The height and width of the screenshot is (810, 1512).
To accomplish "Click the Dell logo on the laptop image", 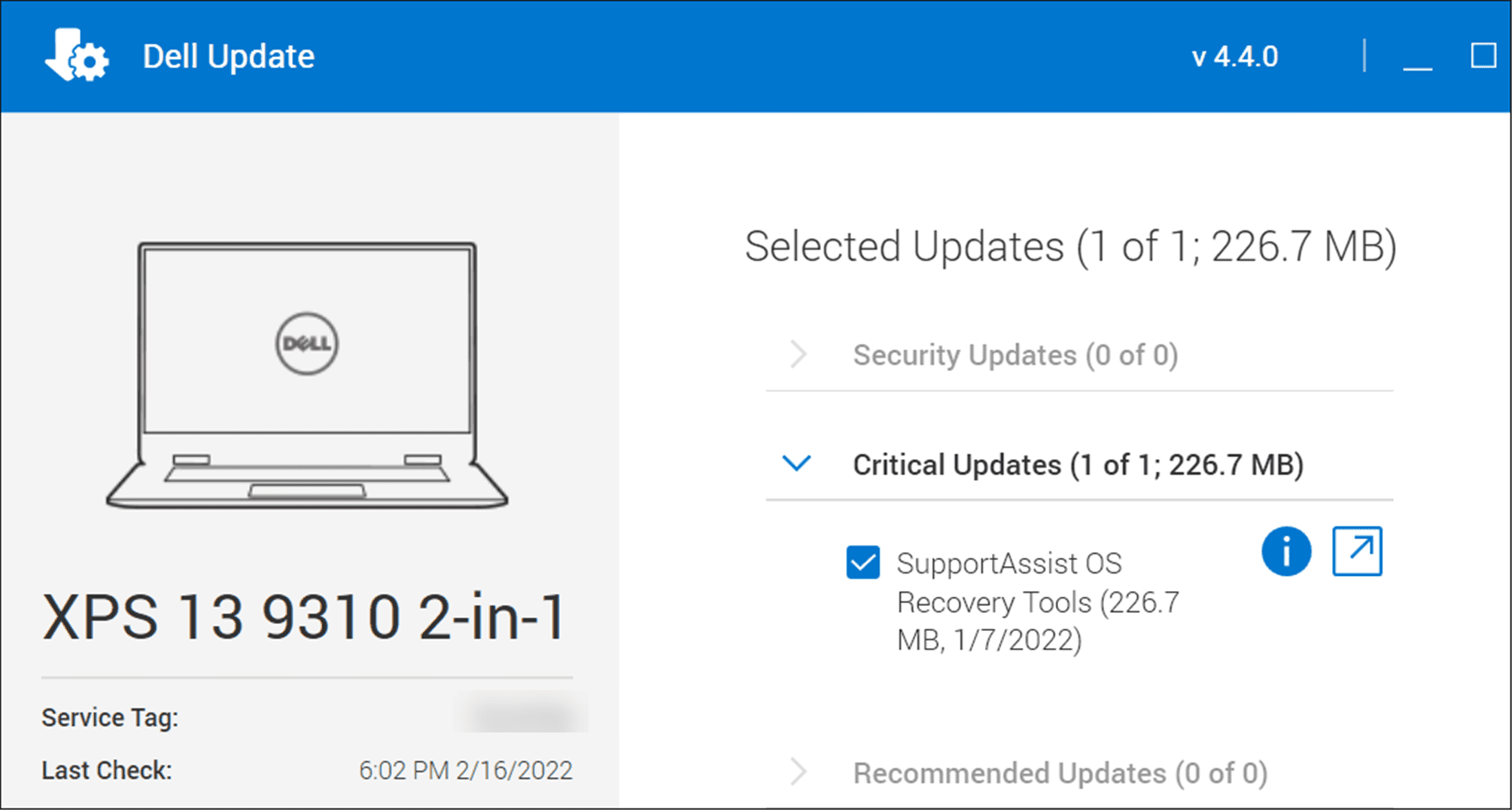I will pyautogui.click(x=306, y=340).
